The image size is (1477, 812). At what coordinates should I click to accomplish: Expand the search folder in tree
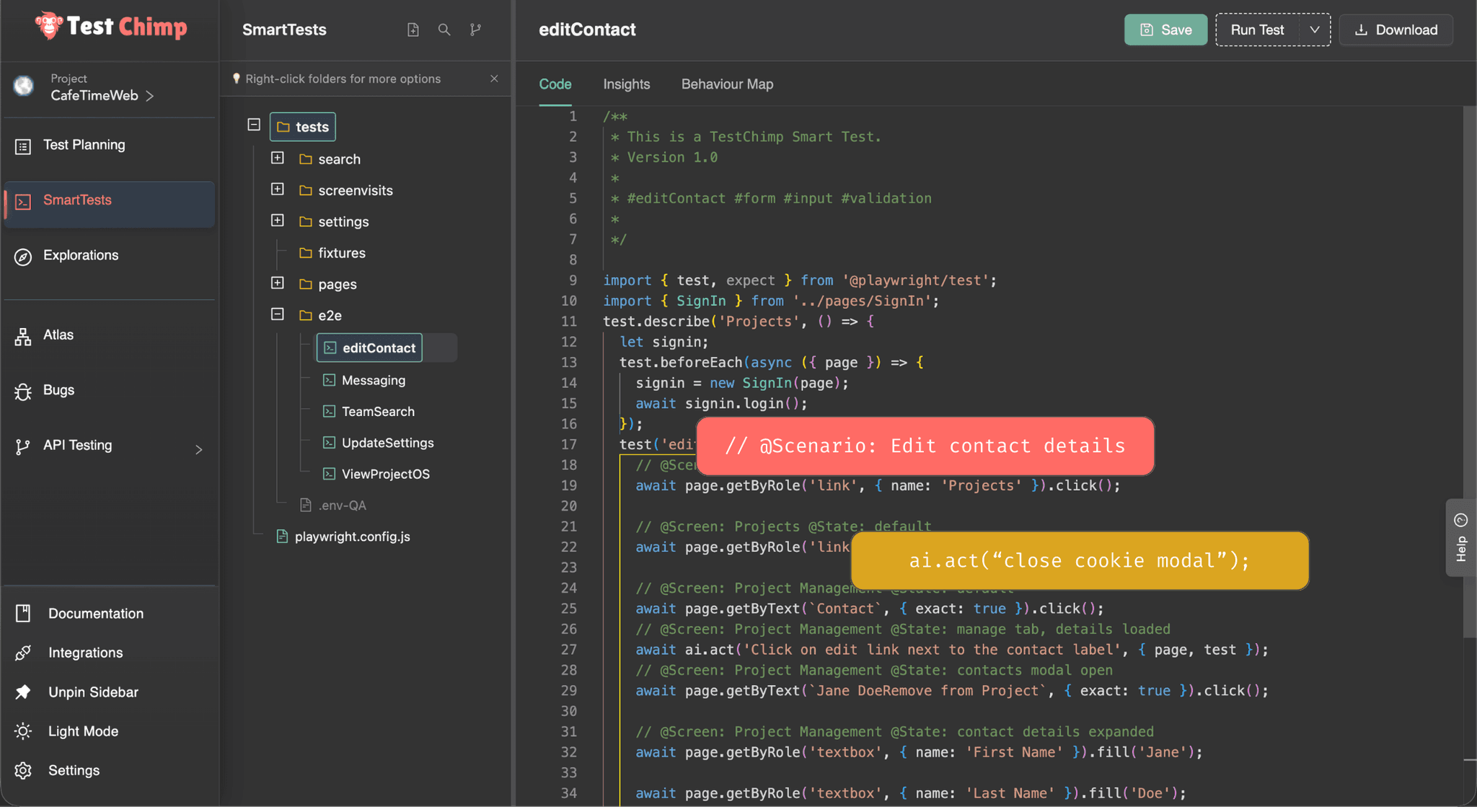278,158
